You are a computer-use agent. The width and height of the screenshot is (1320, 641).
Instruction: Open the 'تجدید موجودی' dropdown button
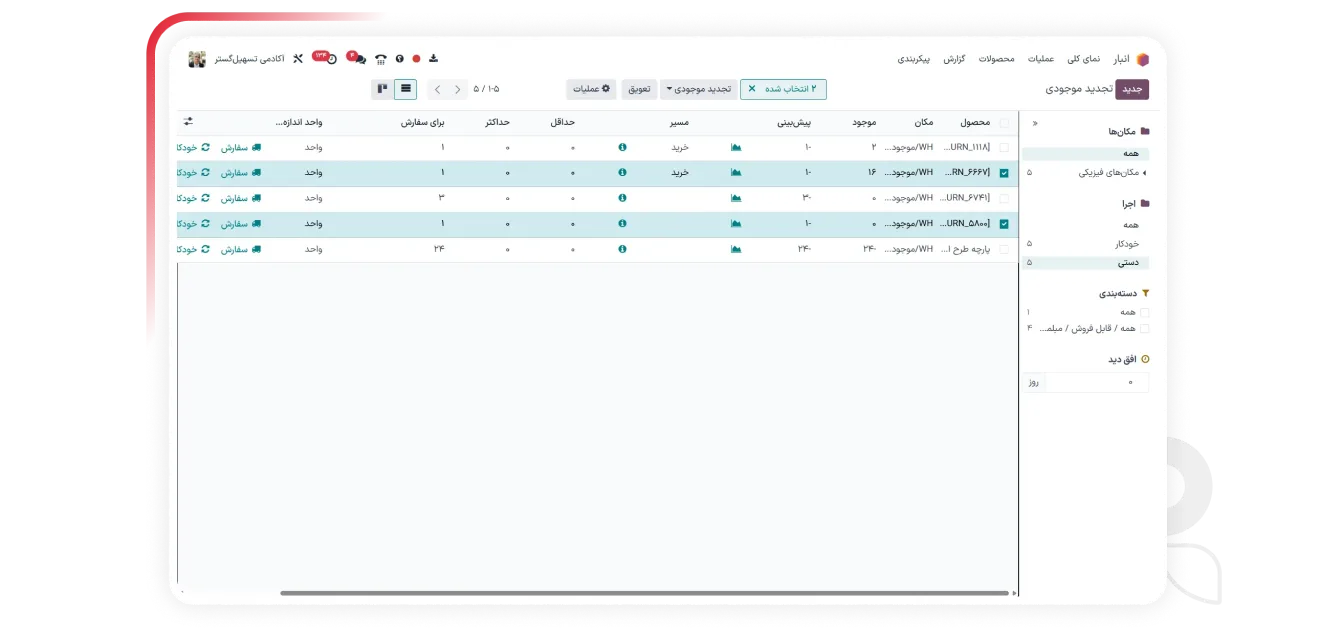pyautogui.click(x=699, y=89)
